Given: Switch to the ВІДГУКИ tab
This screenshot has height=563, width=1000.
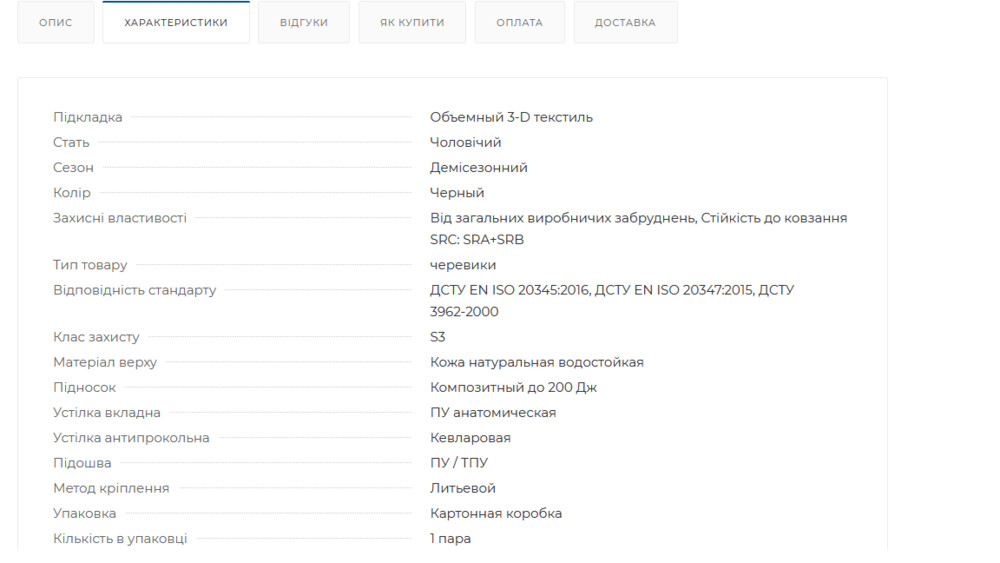Looking at the screenshot, I should tap(304, 22).
